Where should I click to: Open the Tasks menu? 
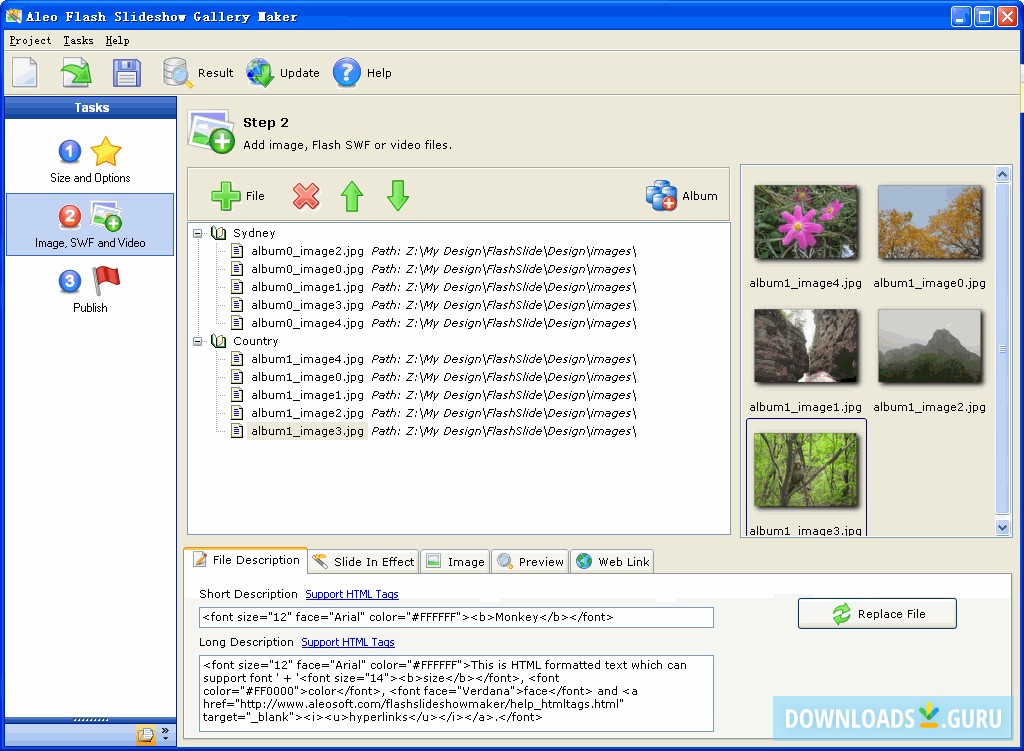point(78,40)
